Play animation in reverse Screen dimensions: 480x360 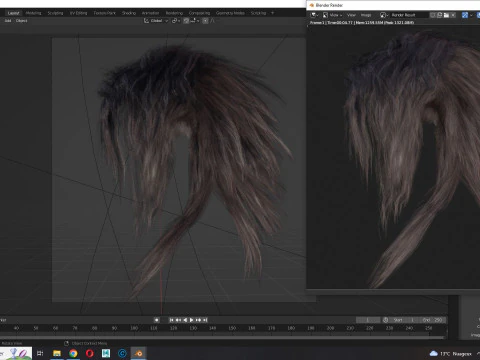[x=185, y=320]
